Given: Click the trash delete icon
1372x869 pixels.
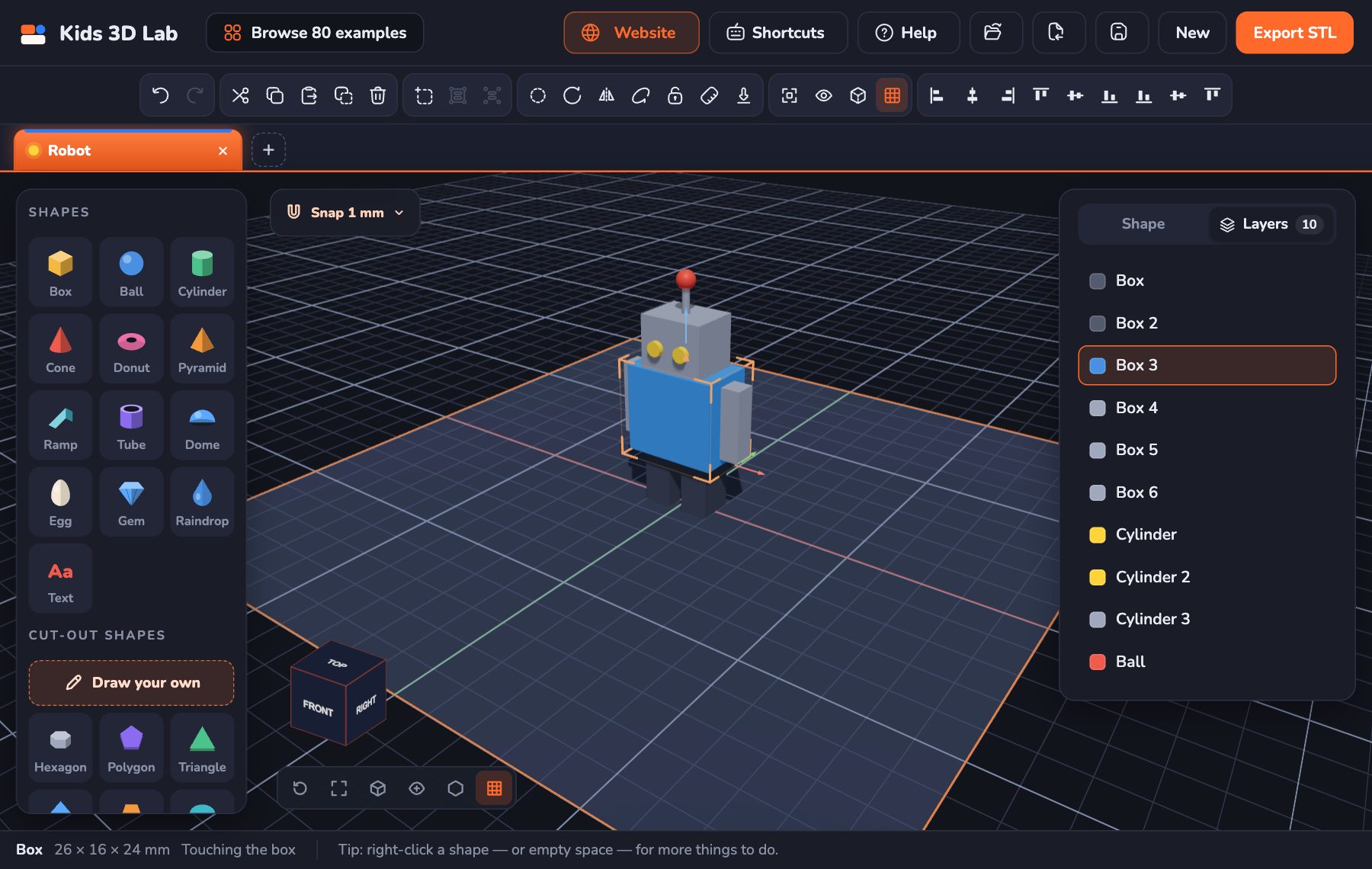Looking at the screenshot, I should 378,95.
